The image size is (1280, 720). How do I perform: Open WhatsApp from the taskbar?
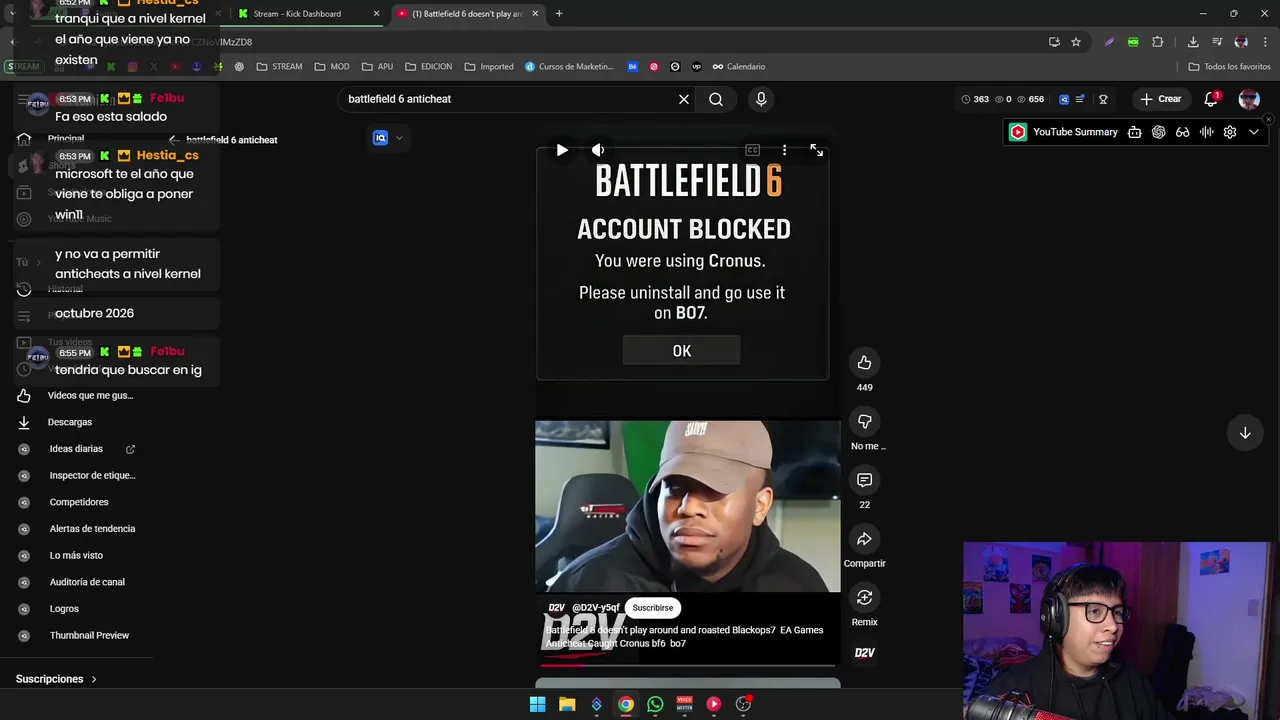655,704
